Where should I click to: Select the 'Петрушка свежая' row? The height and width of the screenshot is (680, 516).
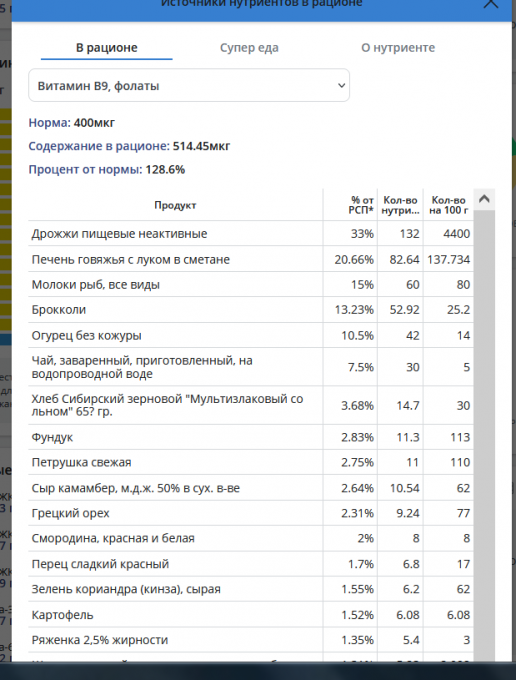click(251, 462)
